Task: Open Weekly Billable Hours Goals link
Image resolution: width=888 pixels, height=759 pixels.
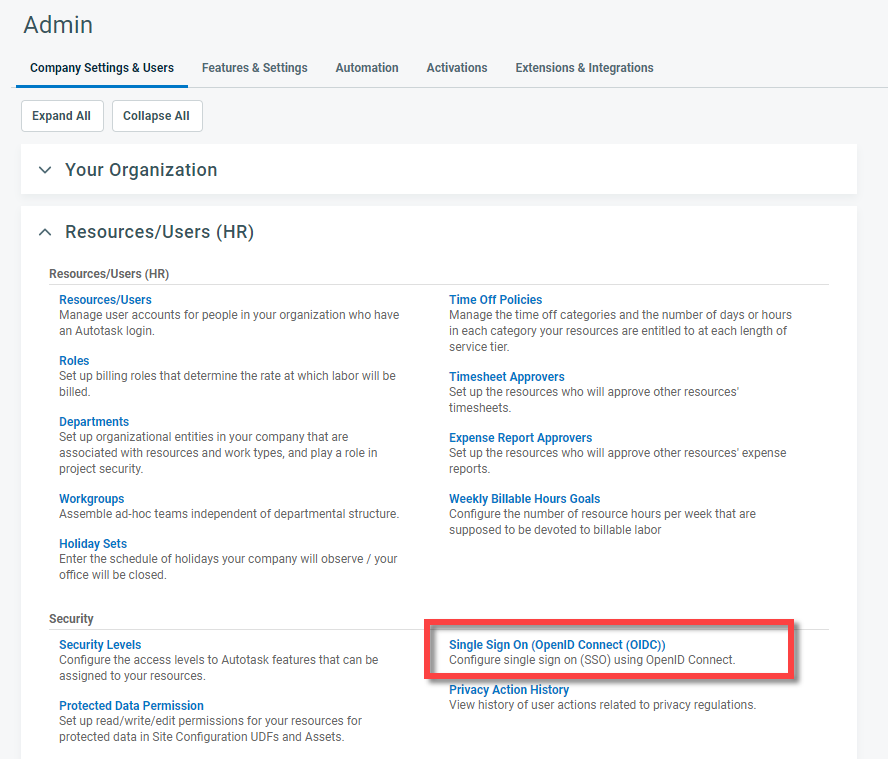Action: [x=524, y=499]
